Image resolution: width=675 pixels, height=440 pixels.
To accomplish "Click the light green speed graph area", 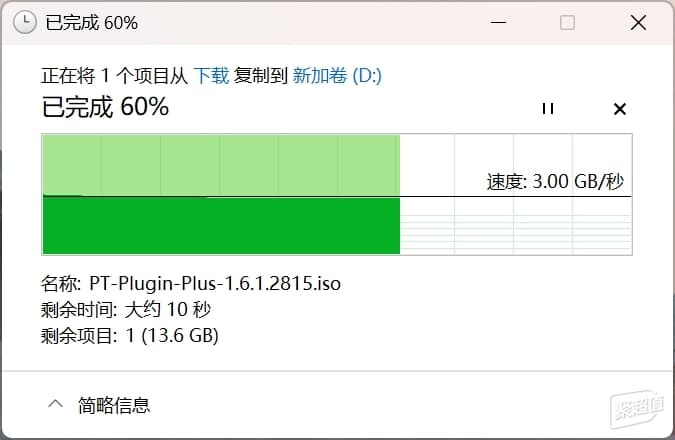I will [x=221, y=165].
